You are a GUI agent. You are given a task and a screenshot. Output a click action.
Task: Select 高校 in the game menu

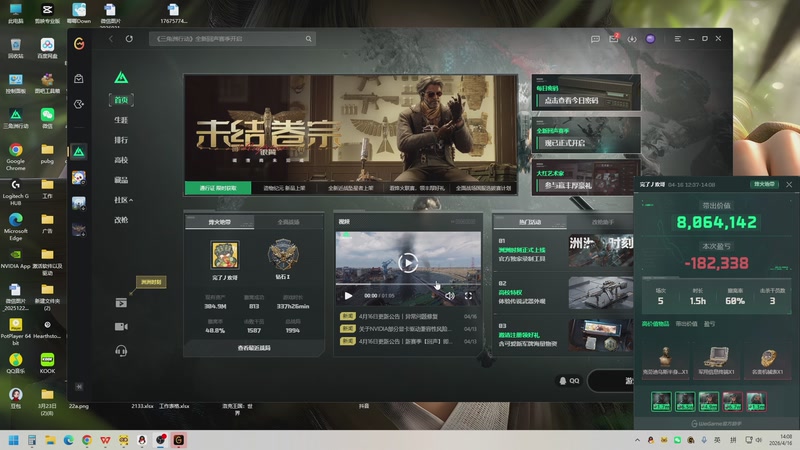(x=121, y=160)
